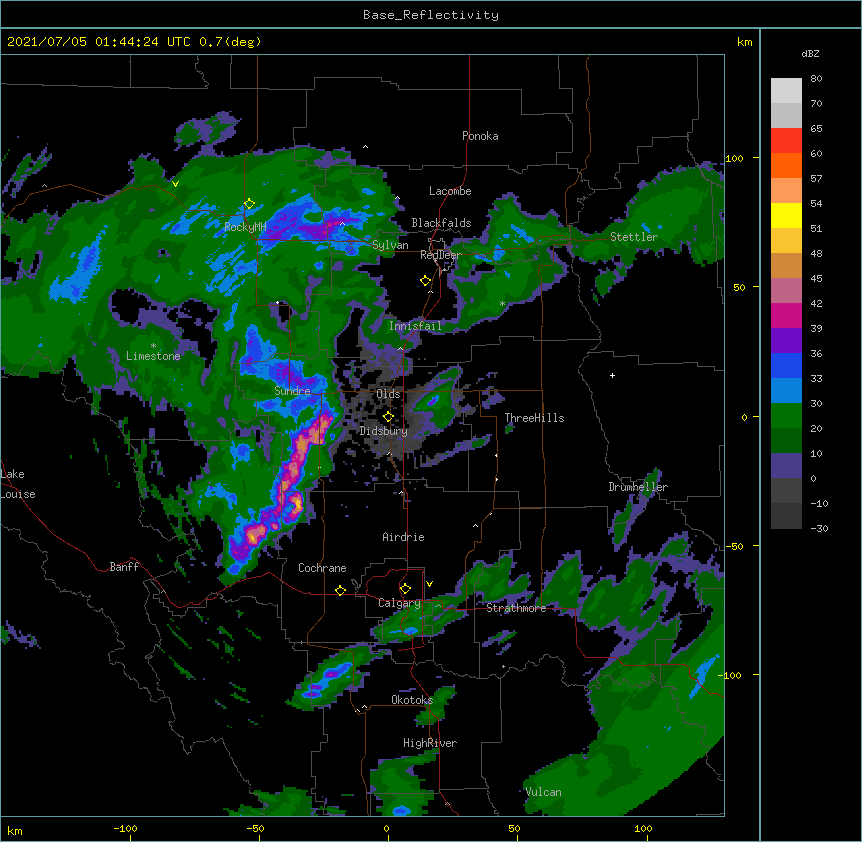The width and height of the screenshot is (862, 842).
Task: Click the Vulcan label
Action: coord(543,792)
